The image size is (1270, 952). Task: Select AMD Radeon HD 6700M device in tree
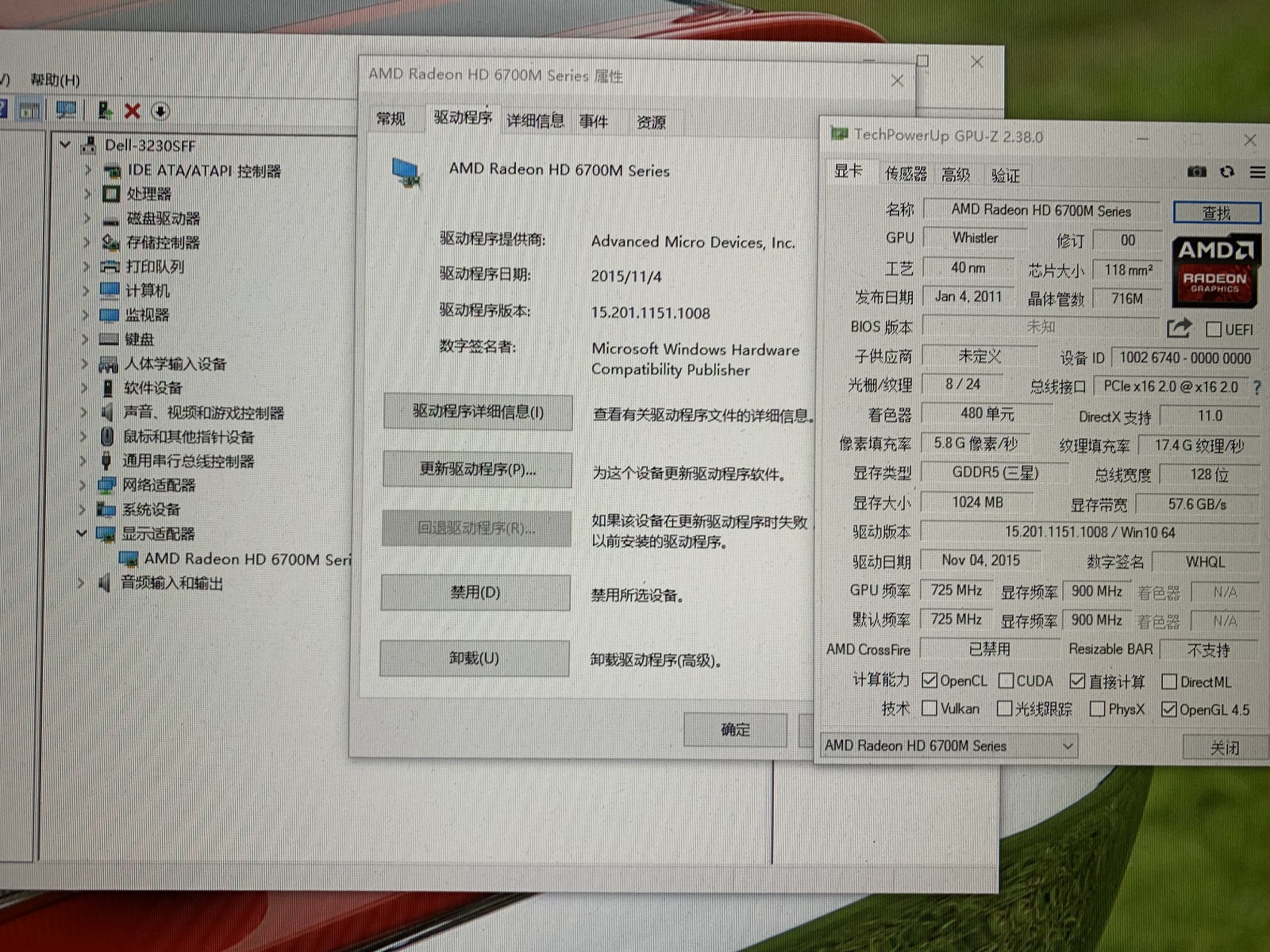[235, 559]
